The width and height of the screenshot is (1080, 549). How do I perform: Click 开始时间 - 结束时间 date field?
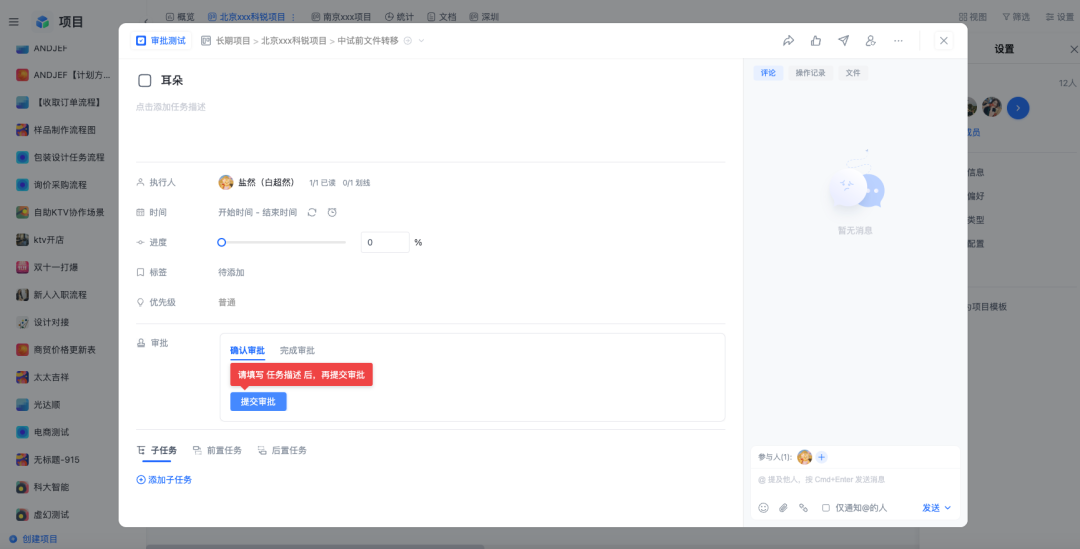(258, 212)
